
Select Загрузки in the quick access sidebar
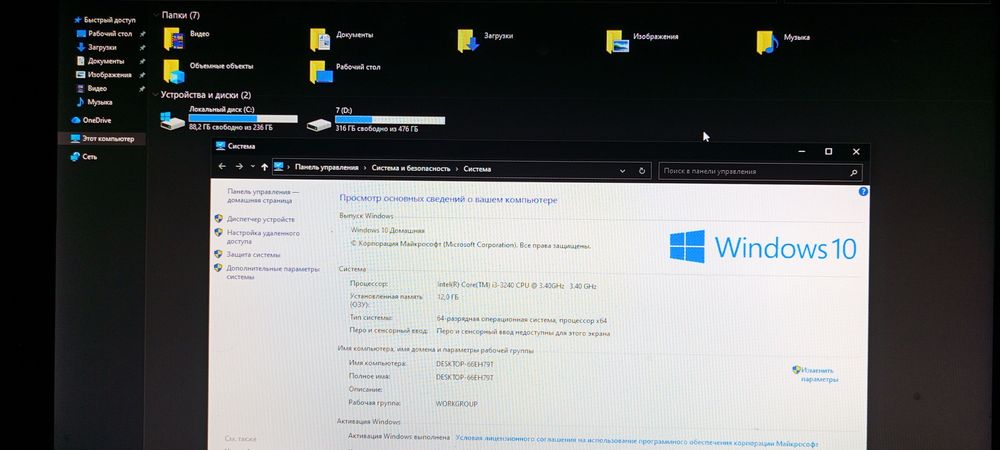click(x=101, y=47)
